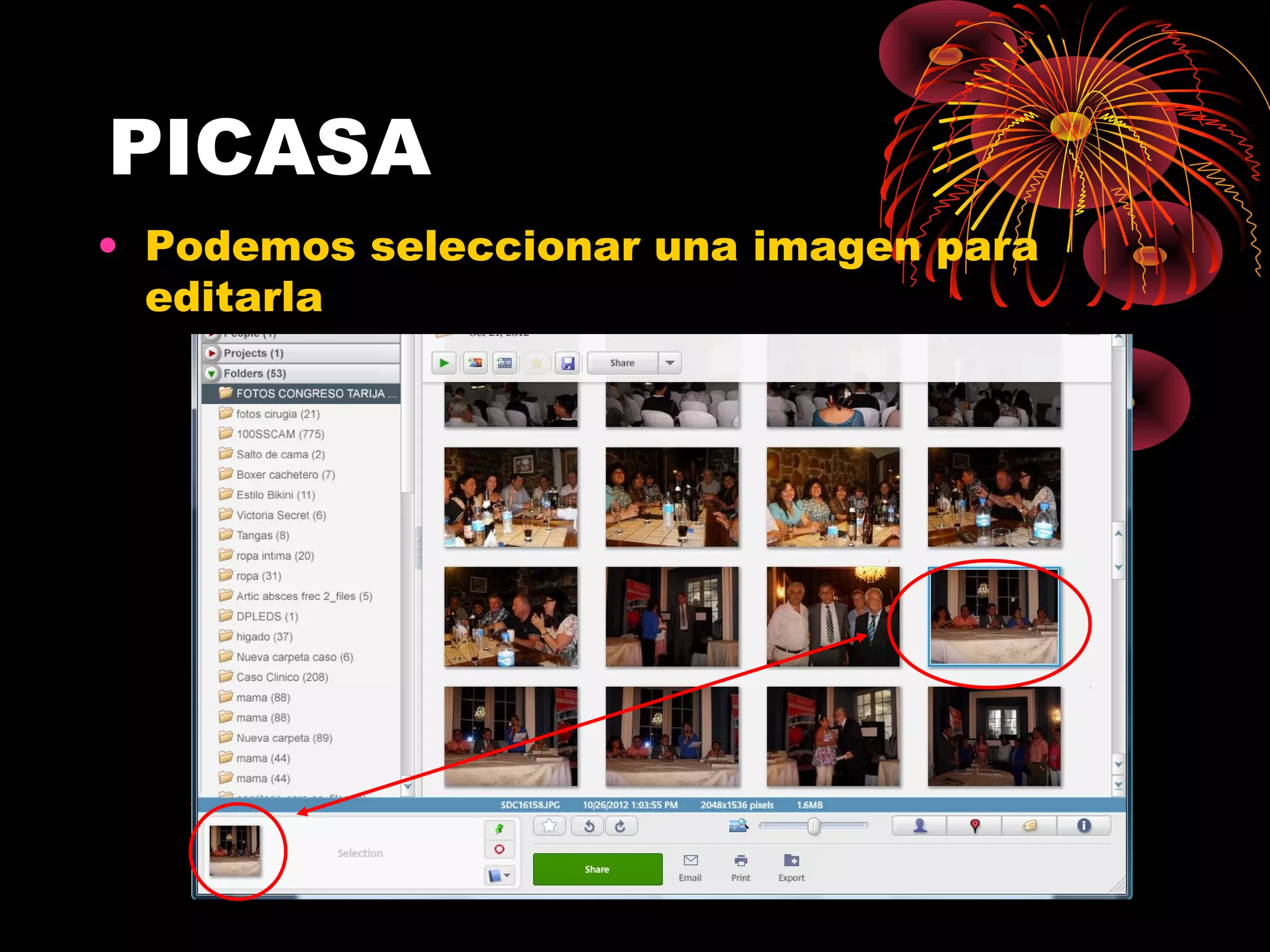Collapse the Folders (53) collection
This screenshot has width=1270, height=952.
211,374
